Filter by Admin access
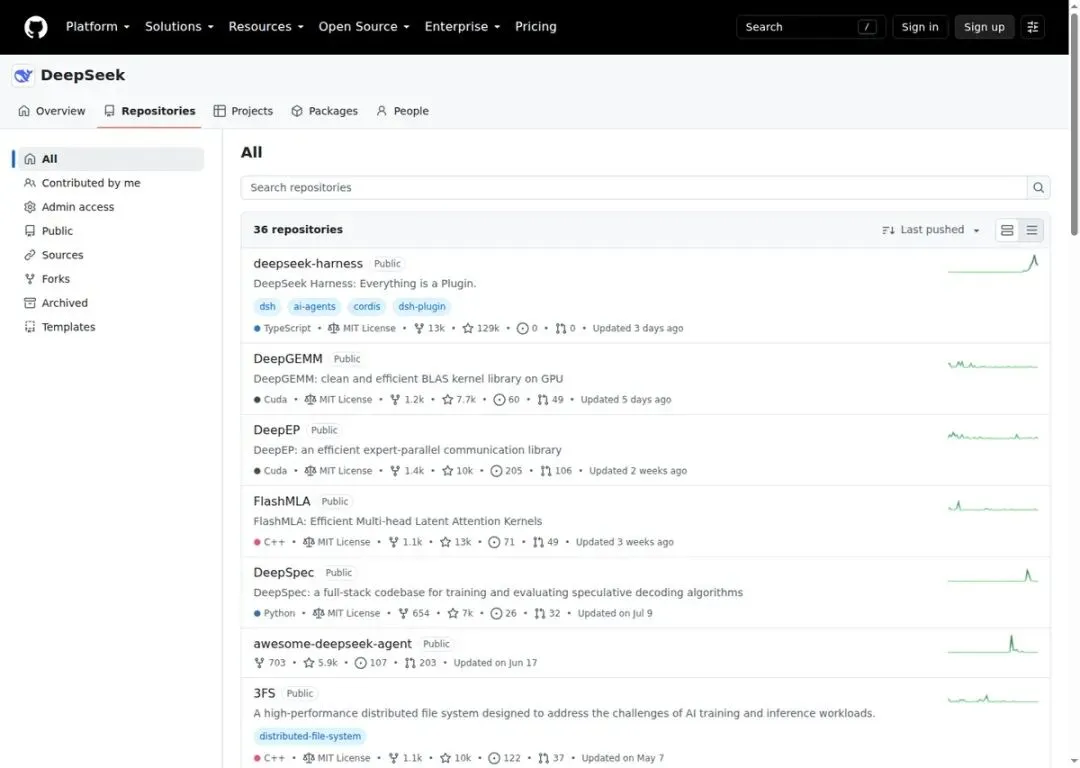Screen dimensions: 1080x768 click(x=110, y=207)
